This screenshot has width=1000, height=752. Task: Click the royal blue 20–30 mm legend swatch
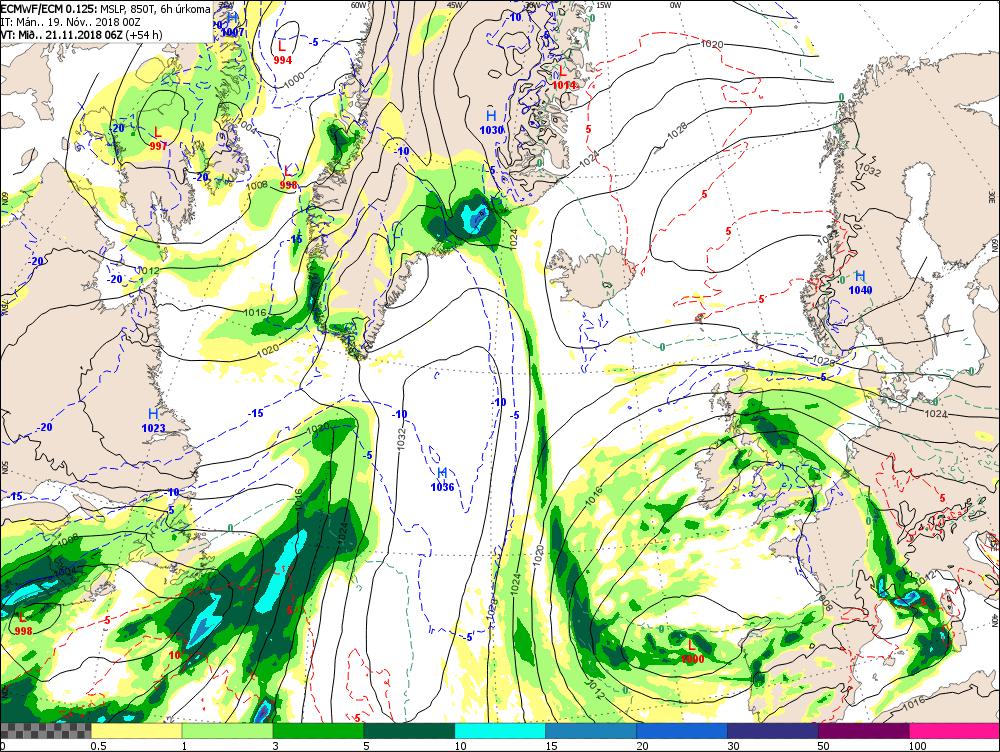[682, 730]
